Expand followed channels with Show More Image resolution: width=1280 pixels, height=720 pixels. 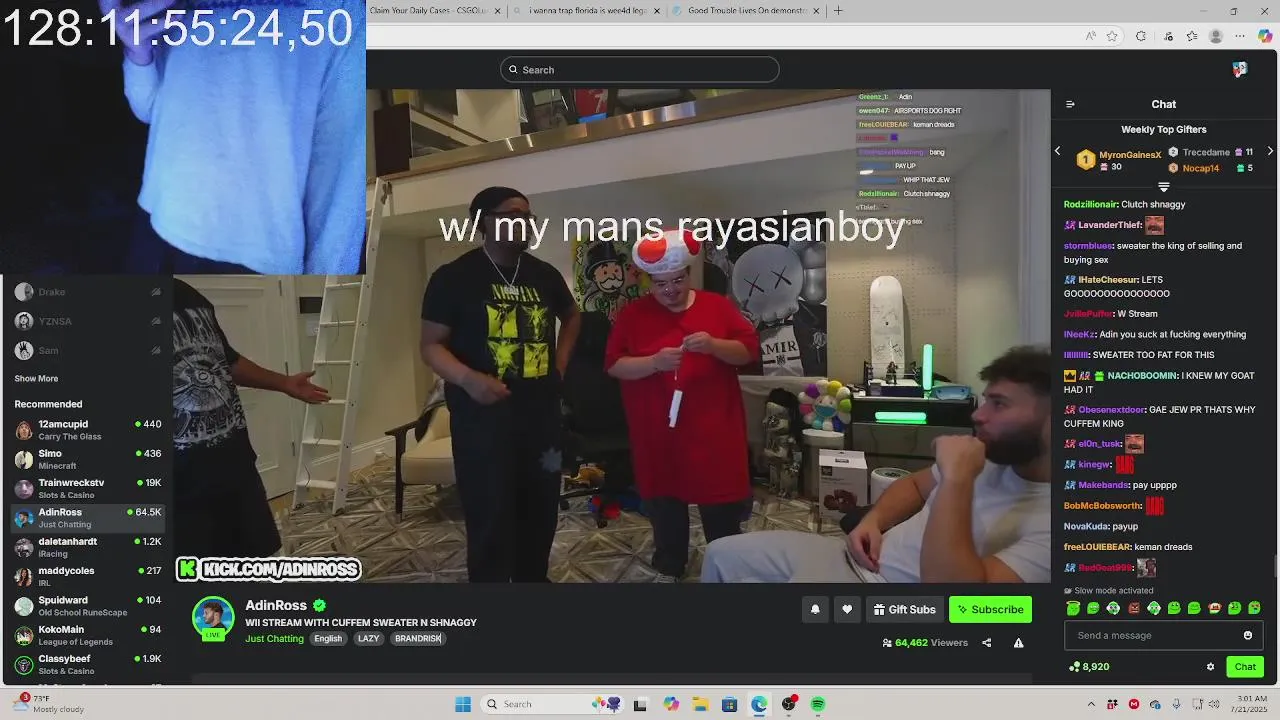tap(36, 379)
